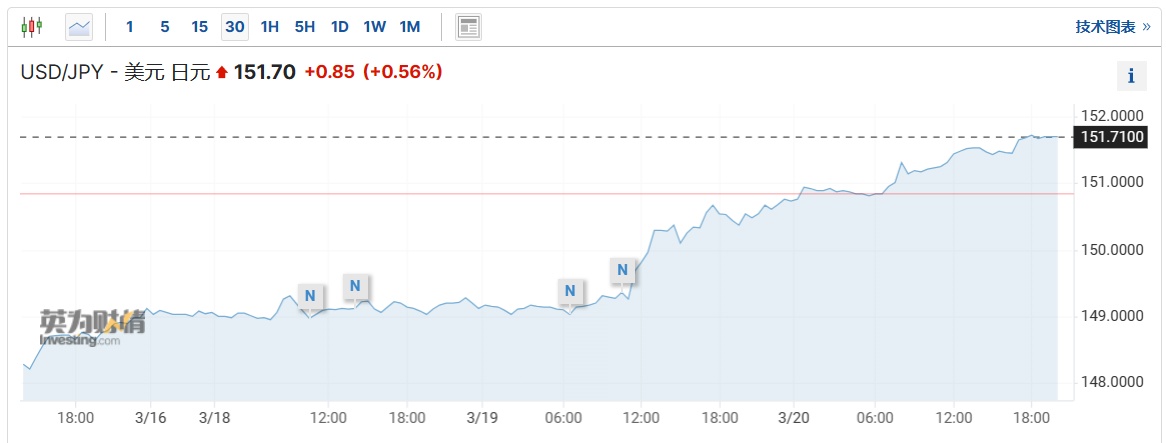
Task: Select the 30 minute interval
Action: click(235, 27)
